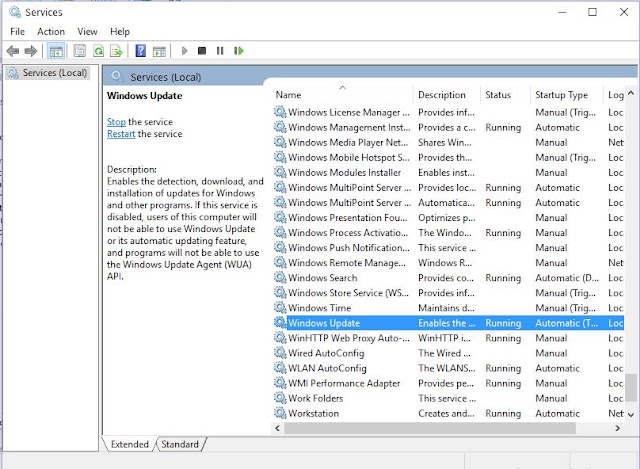Toggle Show/Hide Action Pane icon
The image size is (640, 469).
click(x=159, y=51)
